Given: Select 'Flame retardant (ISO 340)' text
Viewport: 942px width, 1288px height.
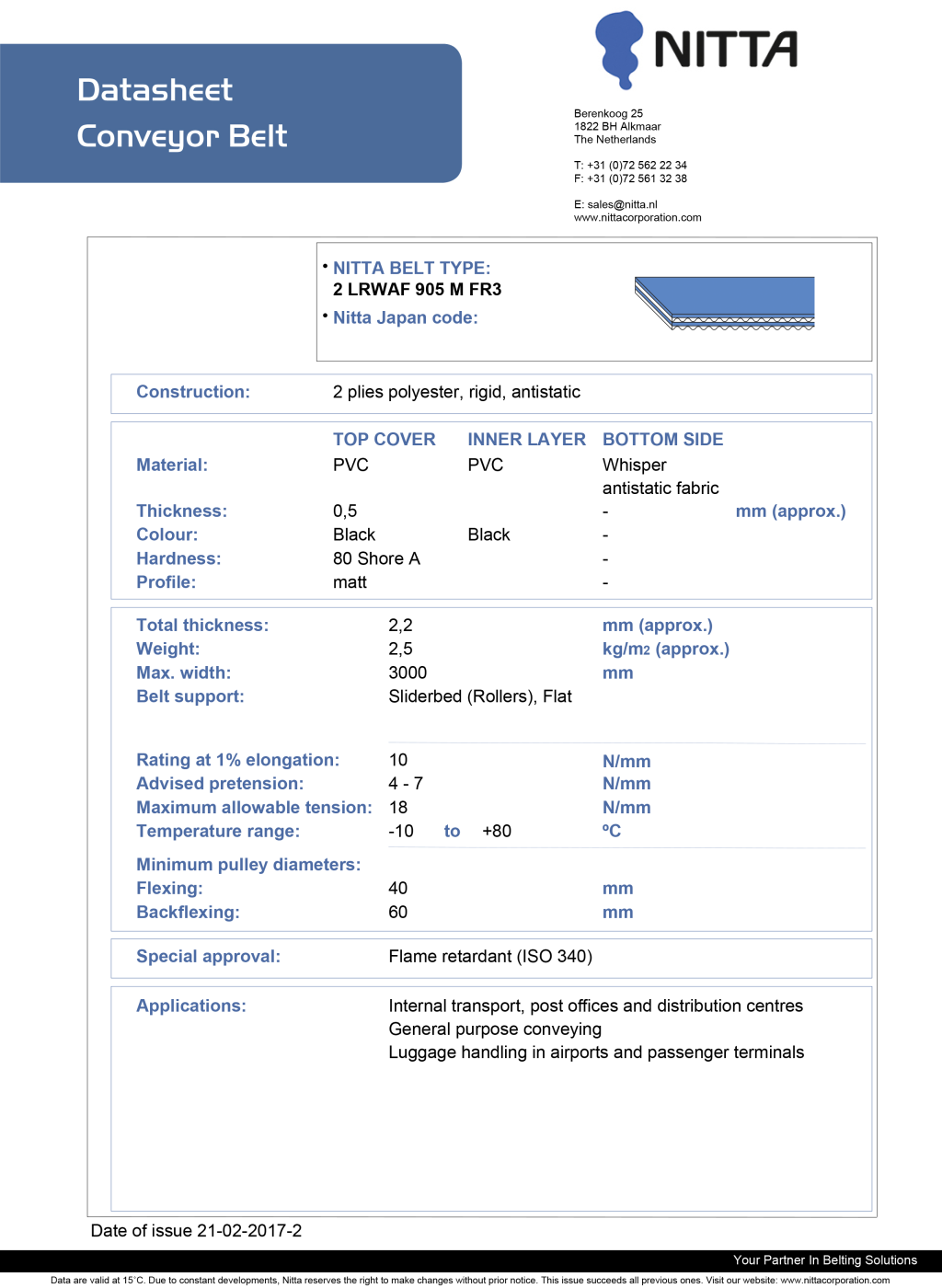Looking at the screenshot, I should (x=490, y=957).
